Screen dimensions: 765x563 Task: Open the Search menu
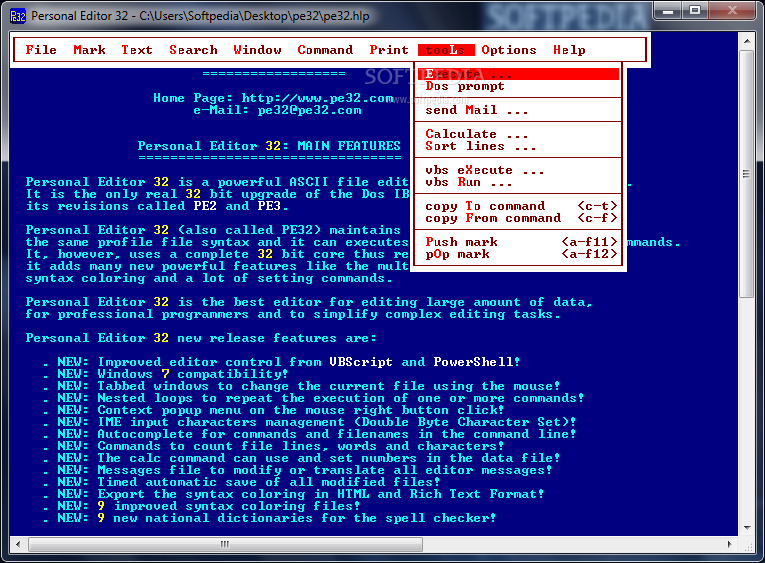point(193,50)
